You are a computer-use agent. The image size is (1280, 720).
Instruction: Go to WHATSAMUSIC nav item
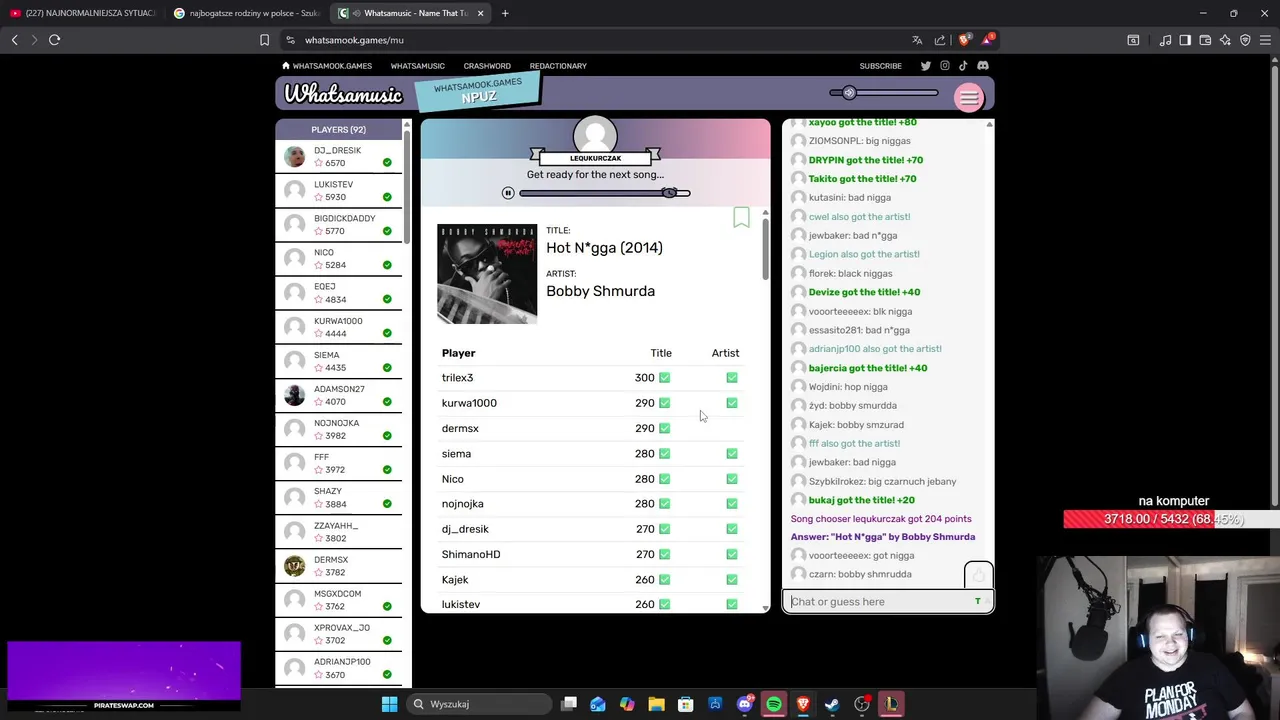pos(418,66)
